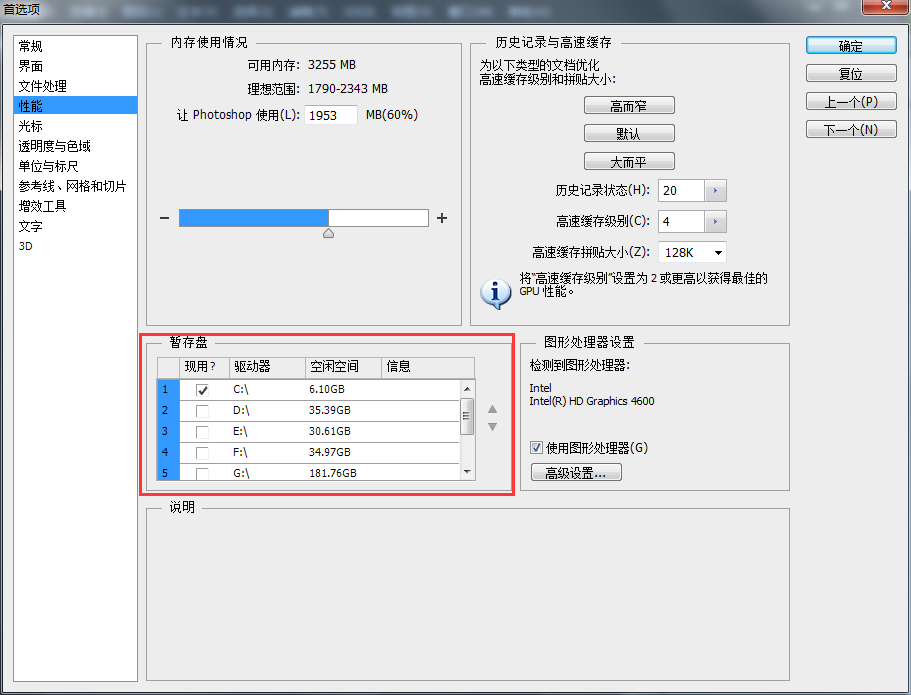Image resolution: width=911 pixels, height=695 pixels.
Task: Select 光标 in the preferences sidebar
Action: point(31,125)
